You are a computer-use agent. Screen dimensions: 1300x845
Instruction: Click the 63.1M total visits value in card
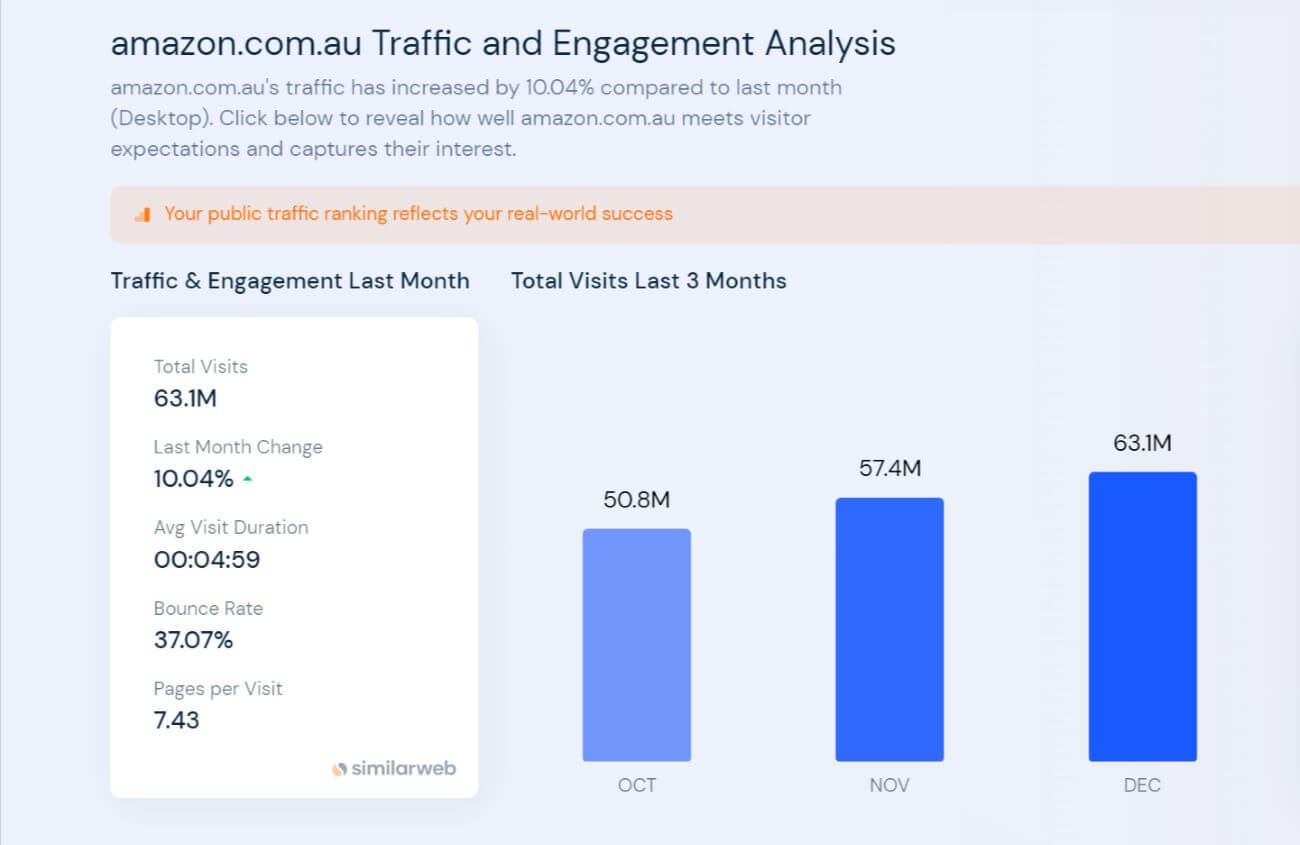click(x=185, y=398)
